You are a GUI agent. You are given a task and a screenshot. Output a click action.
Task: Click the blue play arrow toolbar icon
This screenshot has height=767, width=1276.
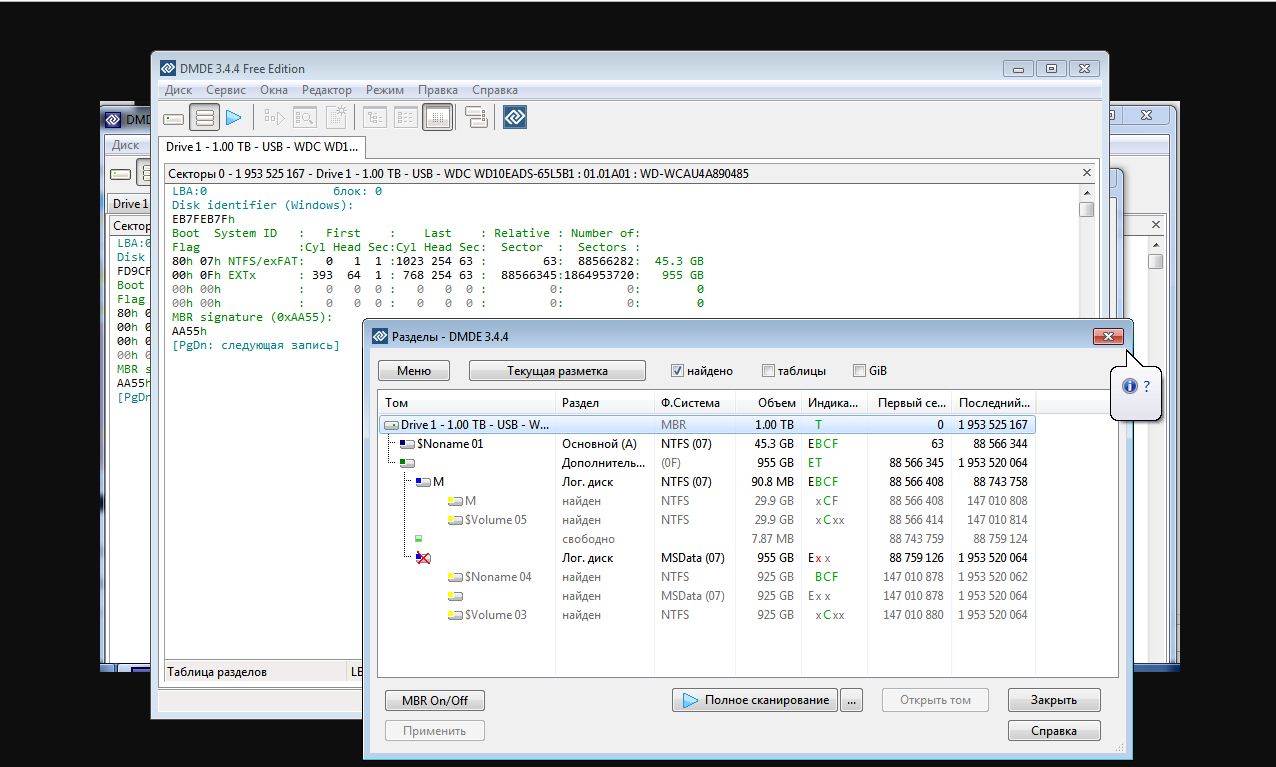(x=234, y=118)
